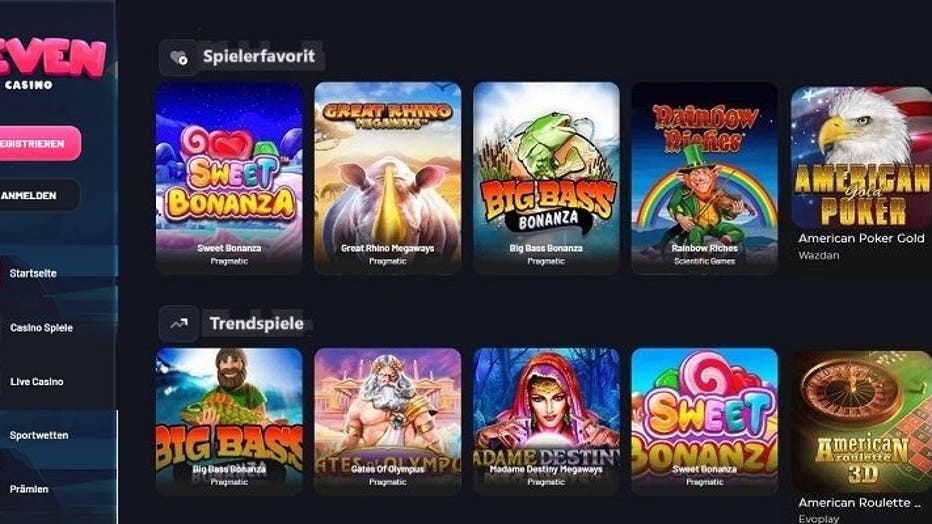Launch Big Bass Bonanza from Spielerfavorit row

[546, 178]
